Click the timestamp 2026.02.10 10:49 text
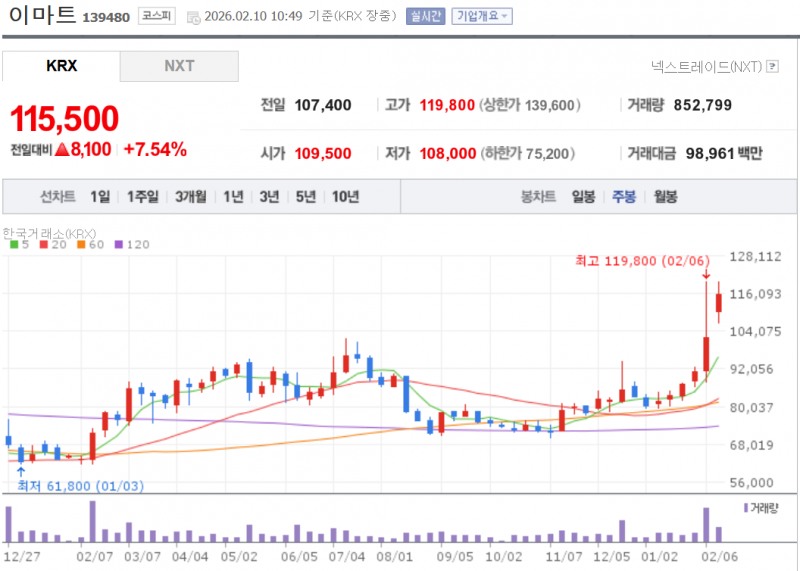Screen dimensions: 800x571 point(254,16)
